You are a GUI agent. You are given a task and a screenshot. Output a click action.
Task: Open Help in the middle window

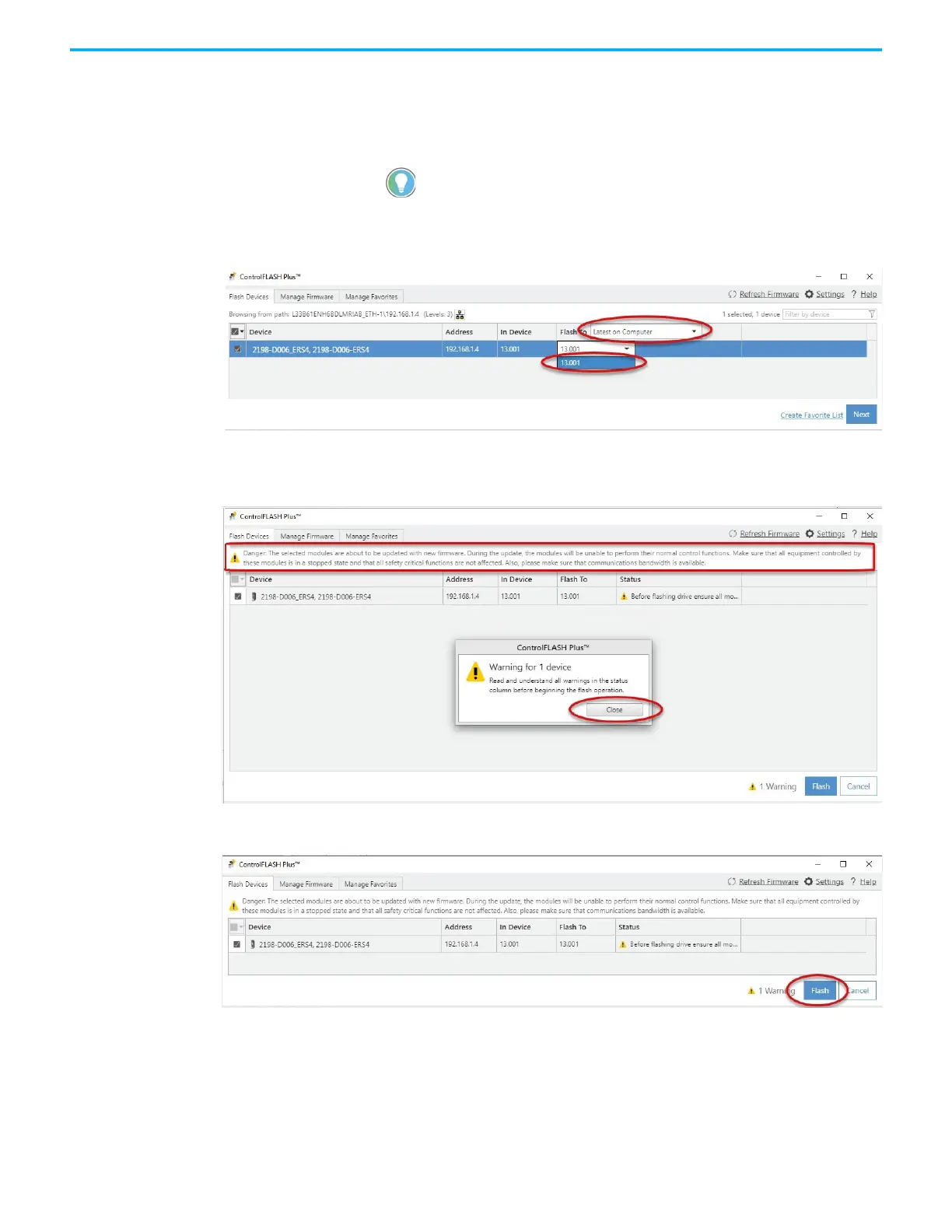pyautogui.click(x=865, y=534)
